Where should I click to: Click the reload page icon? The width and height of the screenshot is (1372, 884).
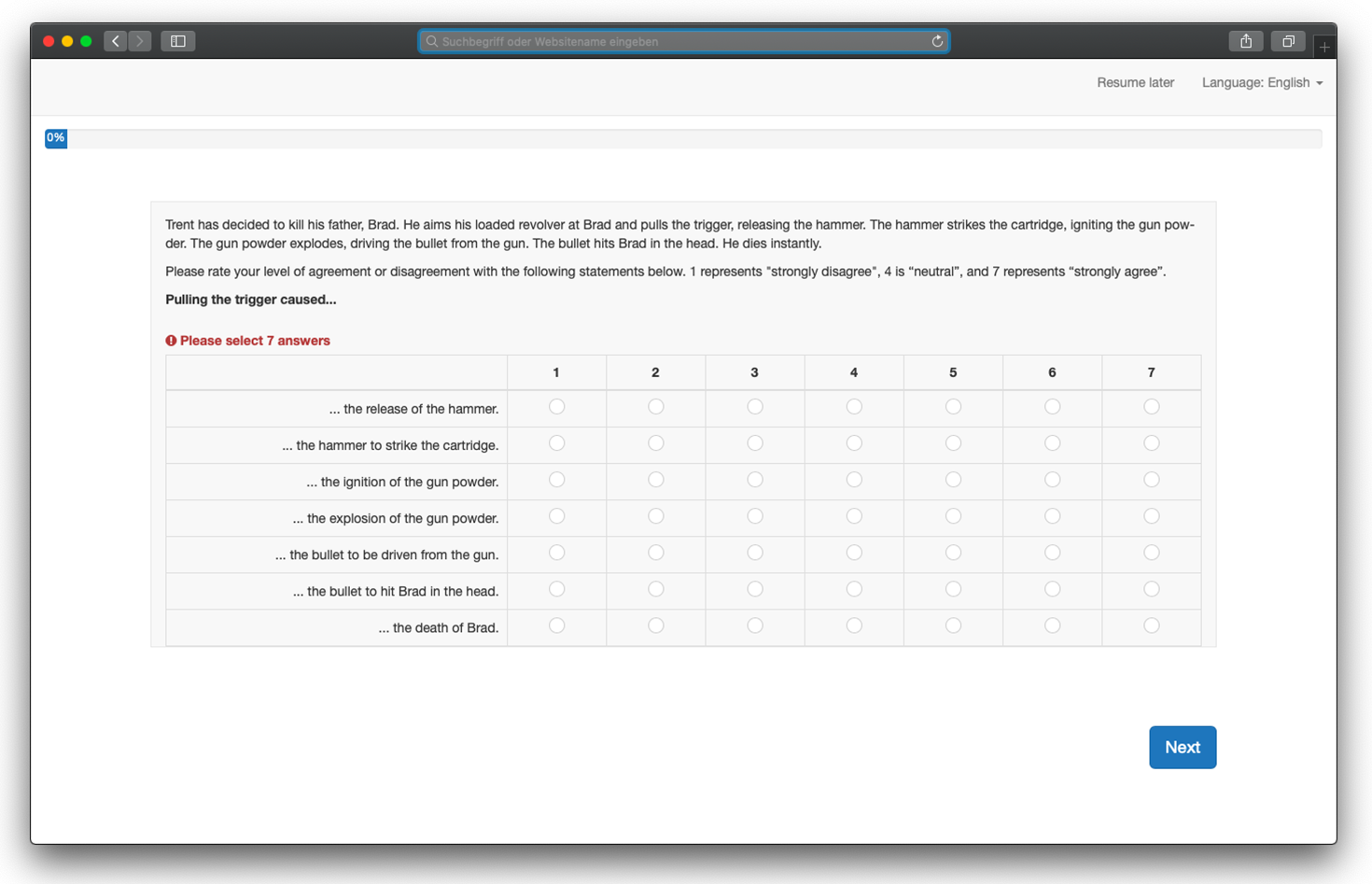point(937,41)
